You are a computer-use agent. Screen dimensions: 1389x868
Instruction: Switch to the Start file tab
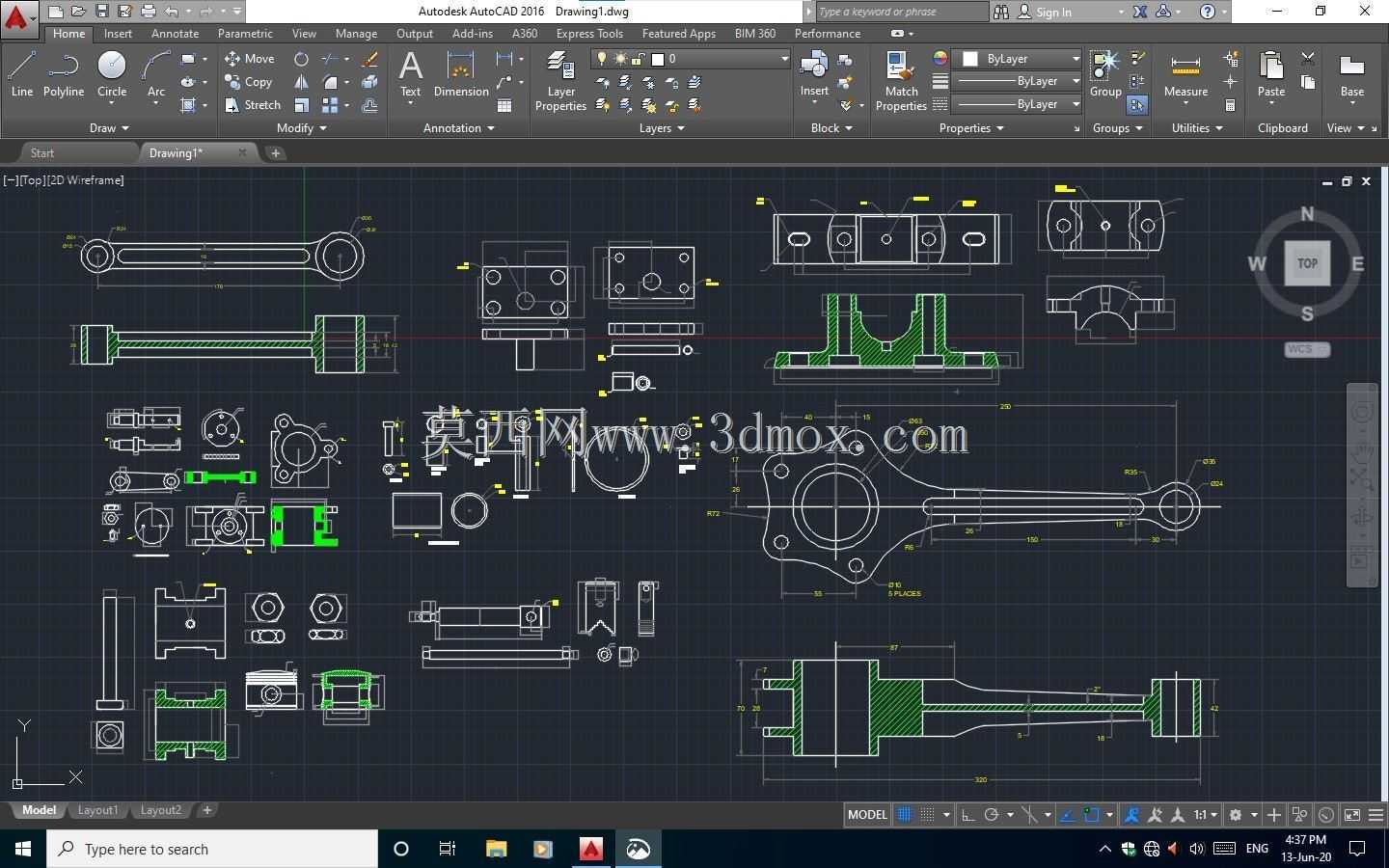pos(42,152)
